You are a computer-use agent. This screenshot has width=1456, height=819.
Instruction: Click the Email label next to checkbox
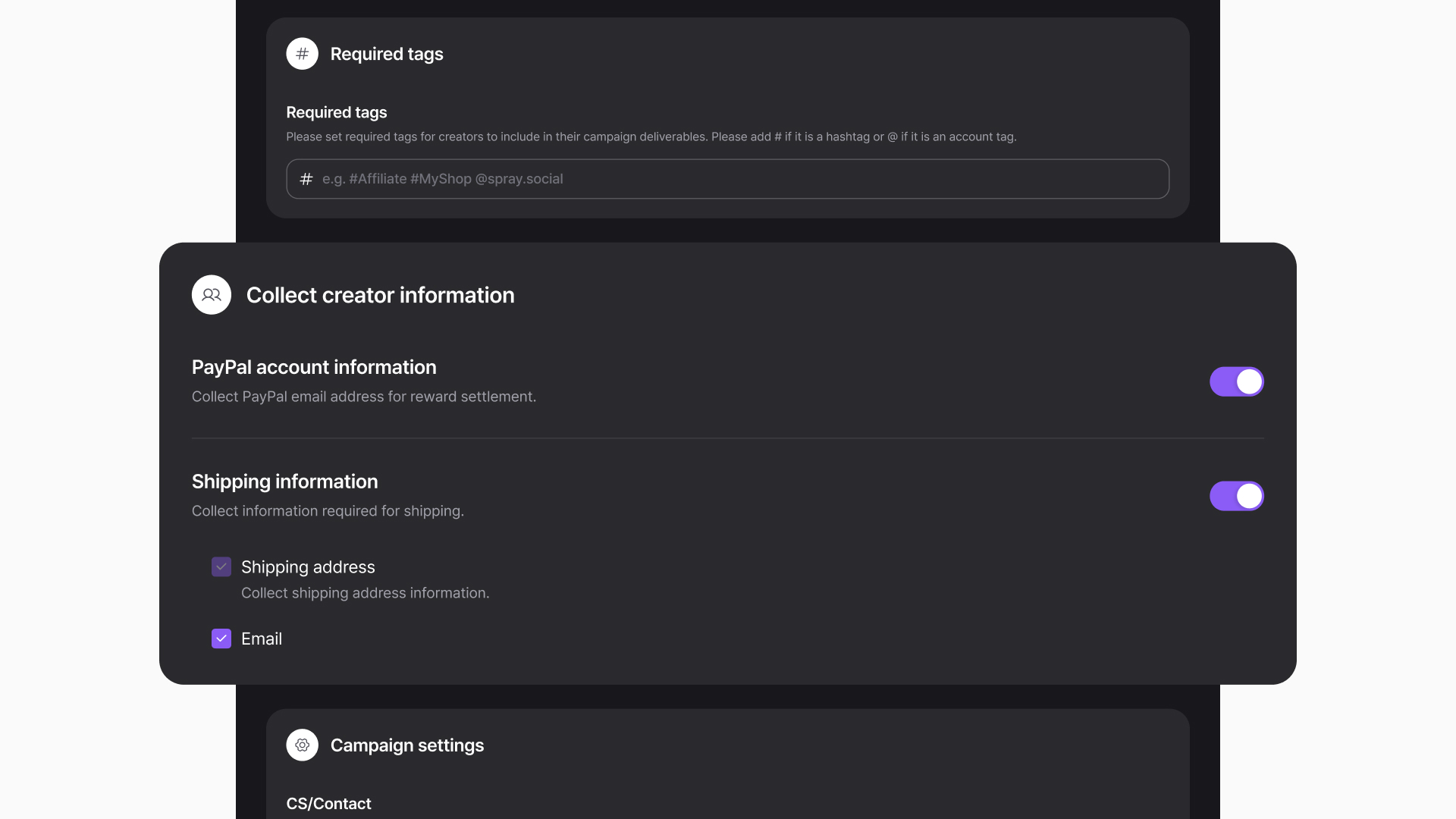(x=262, y=639)
